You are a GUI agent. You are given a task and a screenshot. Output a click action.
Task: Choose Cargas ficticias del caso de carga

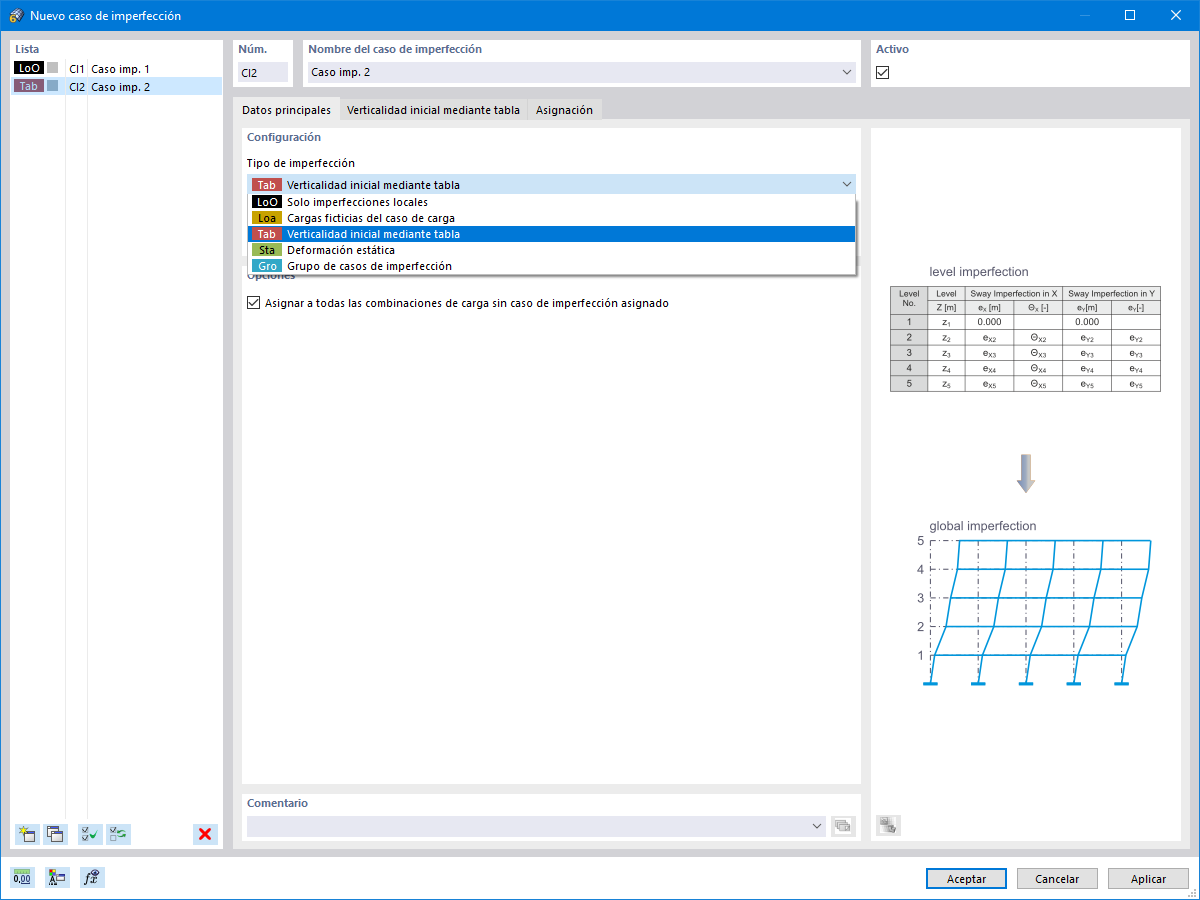point(552,218)
